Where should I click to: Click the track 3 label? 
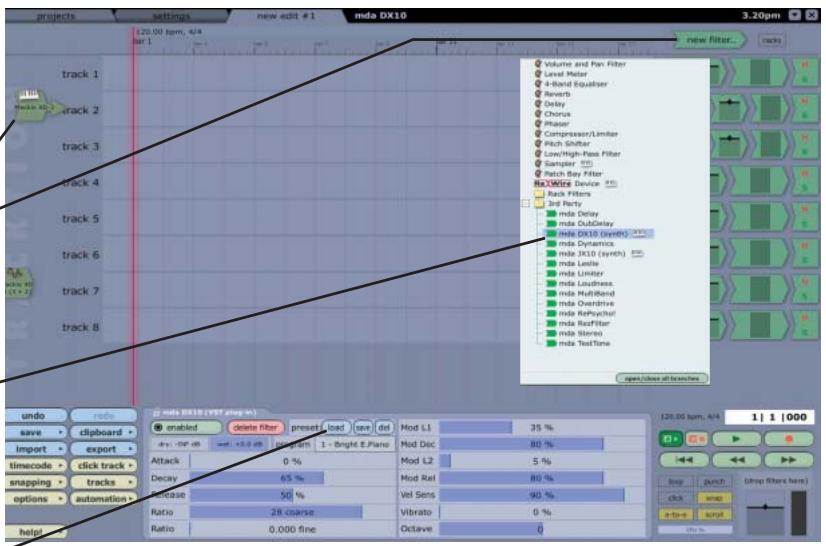click(80, 147)
